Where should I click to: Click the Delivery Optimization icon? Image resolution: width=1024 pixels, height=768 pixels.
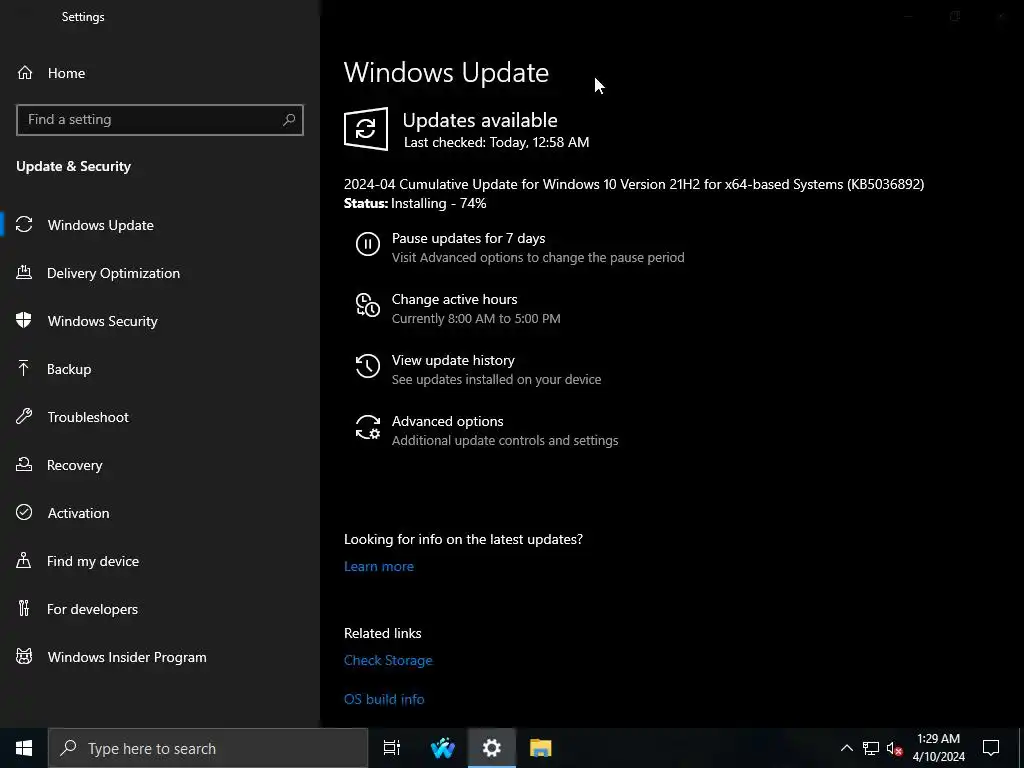pos(24,272)
